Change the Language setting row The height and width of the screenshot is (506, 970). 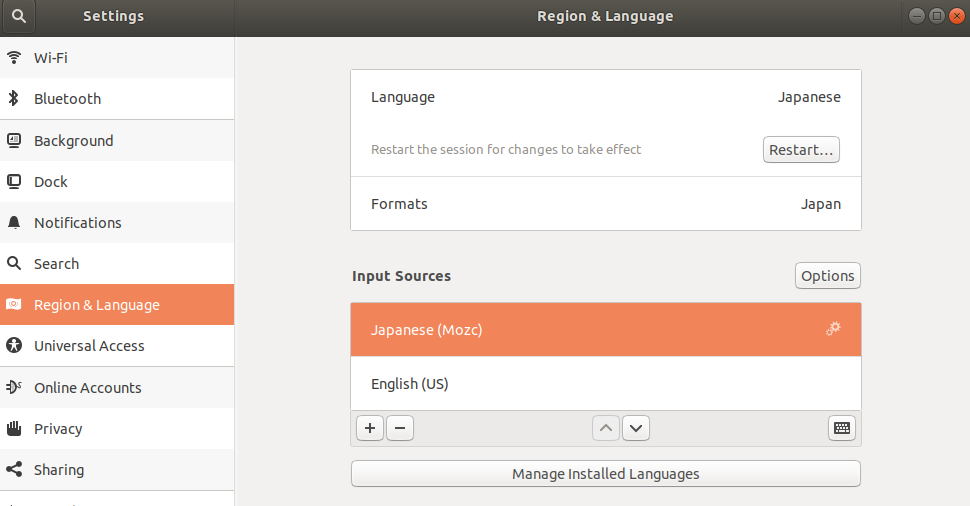[605, 98]
